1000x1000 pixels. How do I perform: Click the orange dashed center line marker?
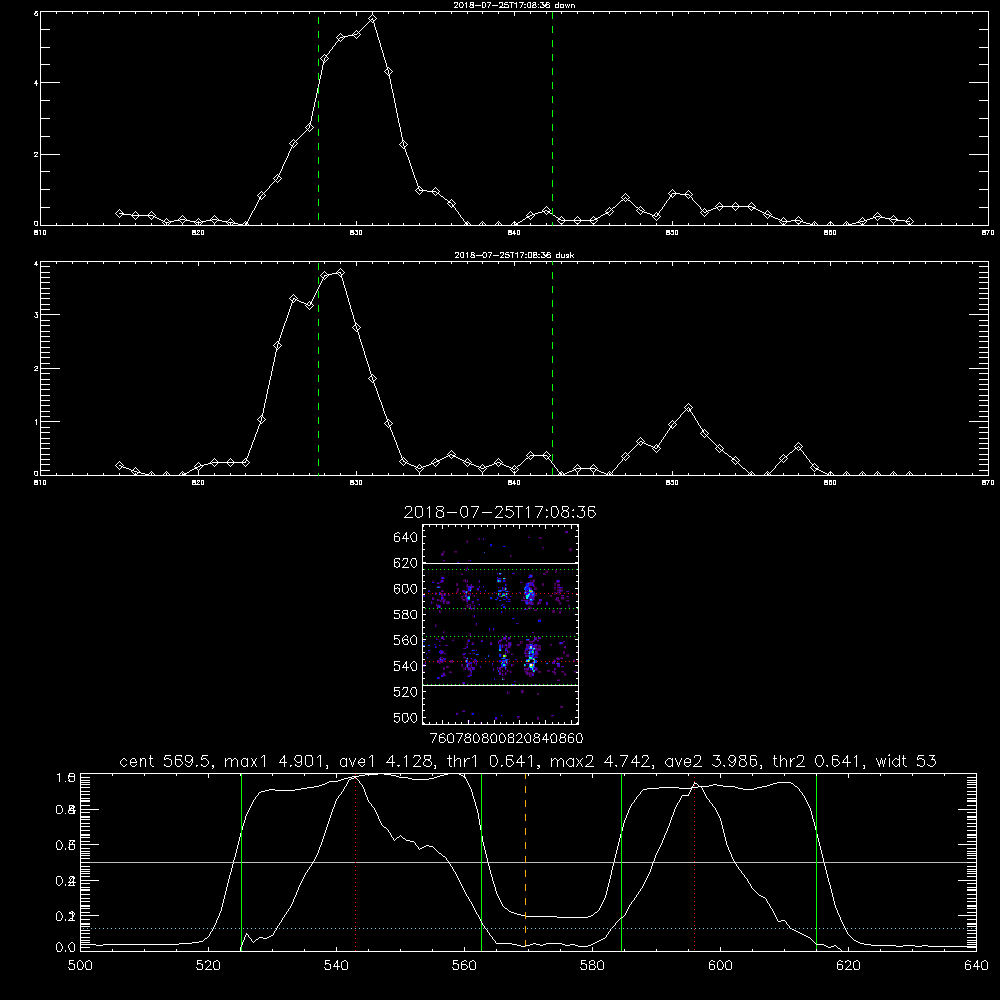[526, 862]
